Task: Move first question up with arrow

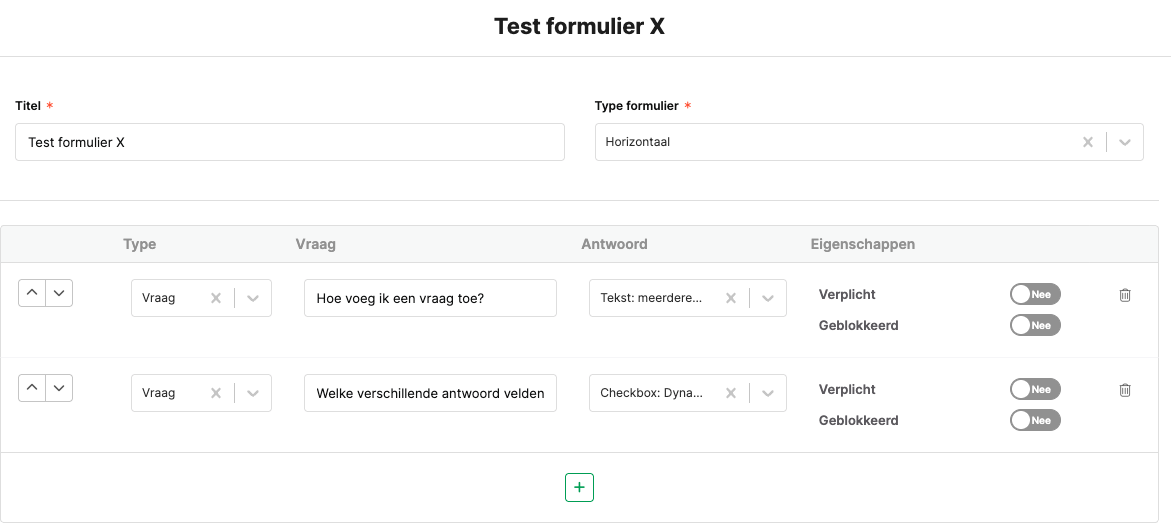Action: tap(32, 293)
